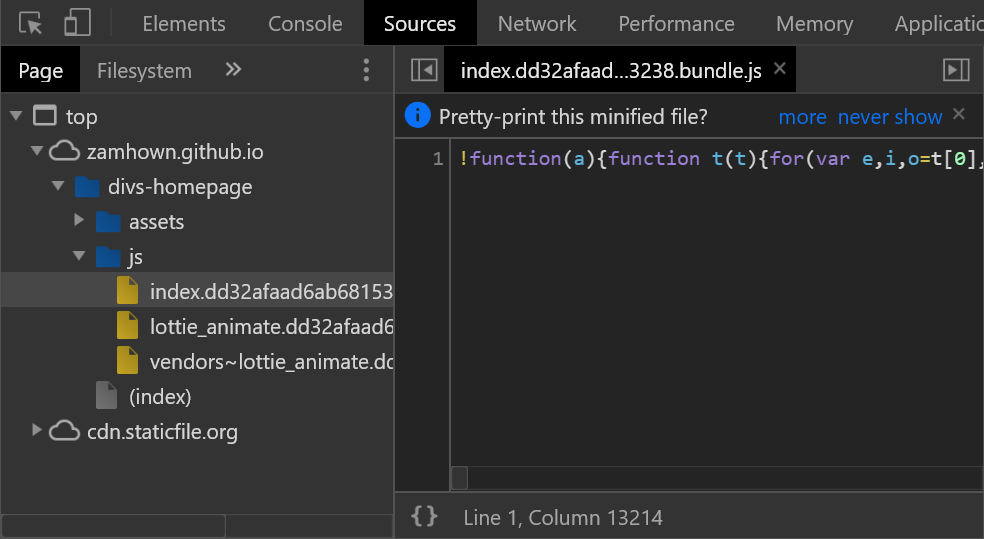Click the 'never show' link
984x539 pixels.
pos(890,117)
